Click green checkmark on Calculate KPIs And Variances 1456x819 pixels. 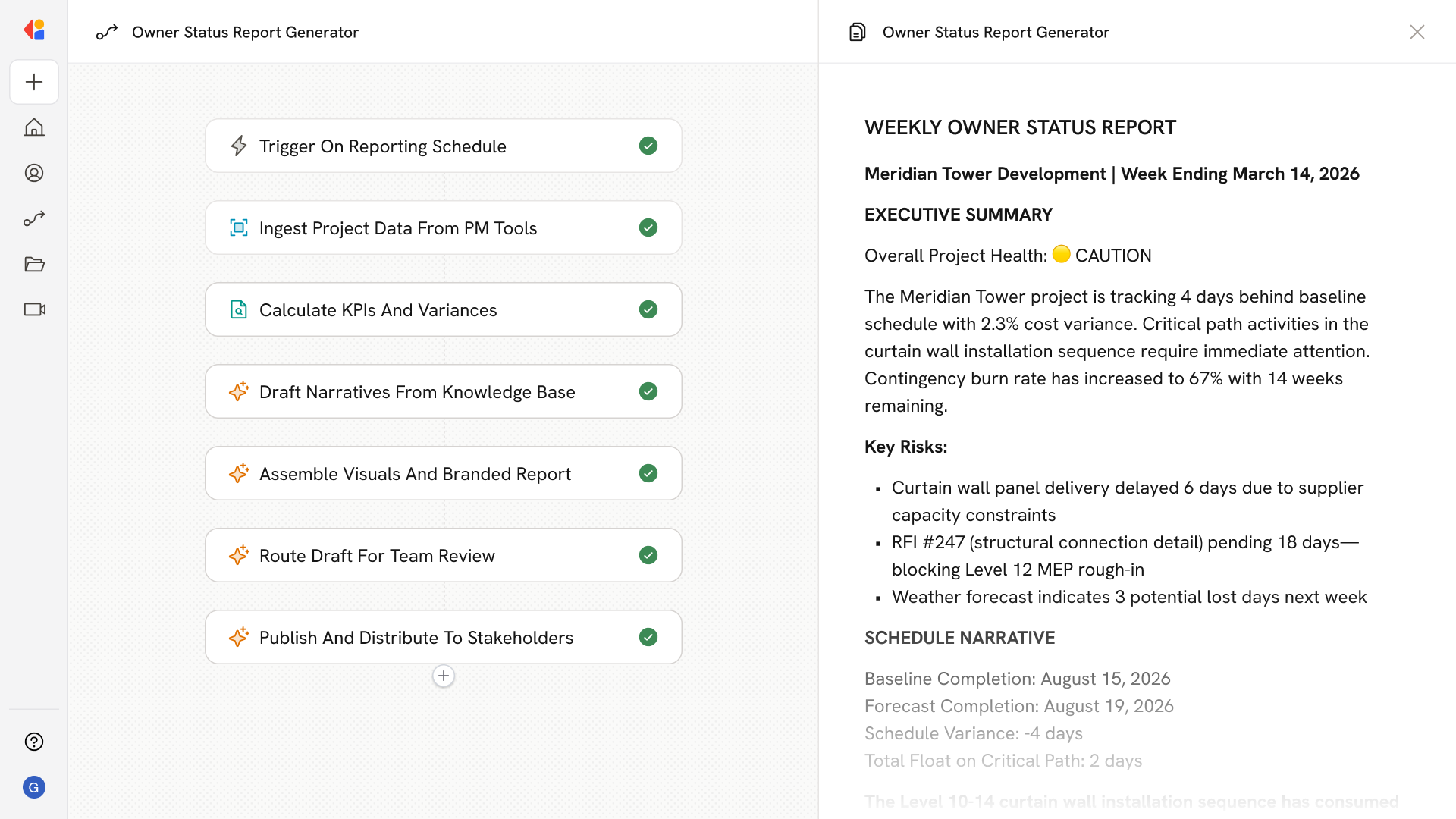click(648, 309)
